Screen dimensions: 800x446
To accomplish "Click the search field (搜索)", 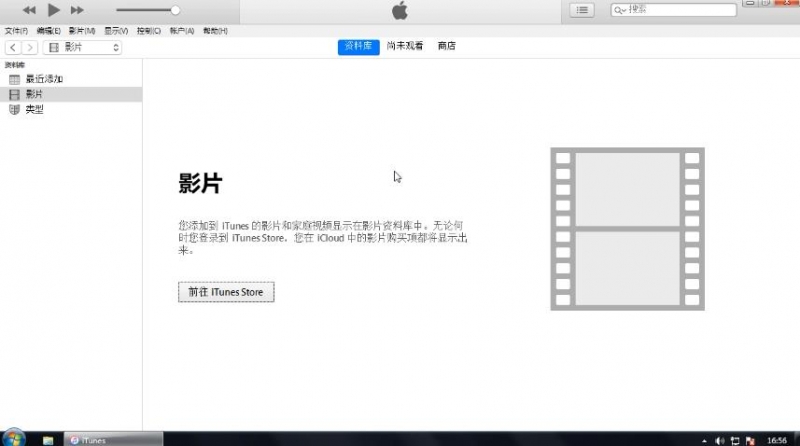I will point(673,10).
